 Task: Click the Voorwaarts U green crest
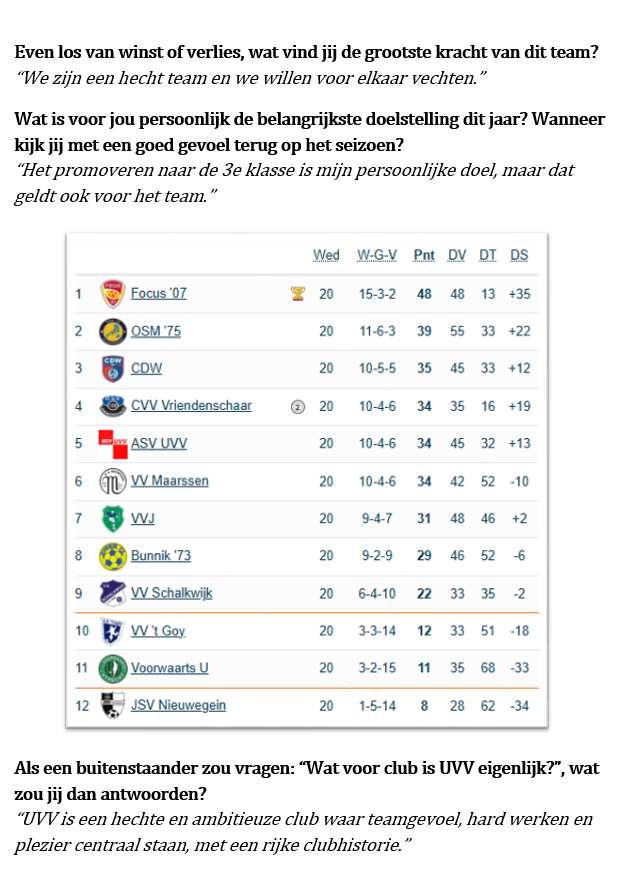113,668
